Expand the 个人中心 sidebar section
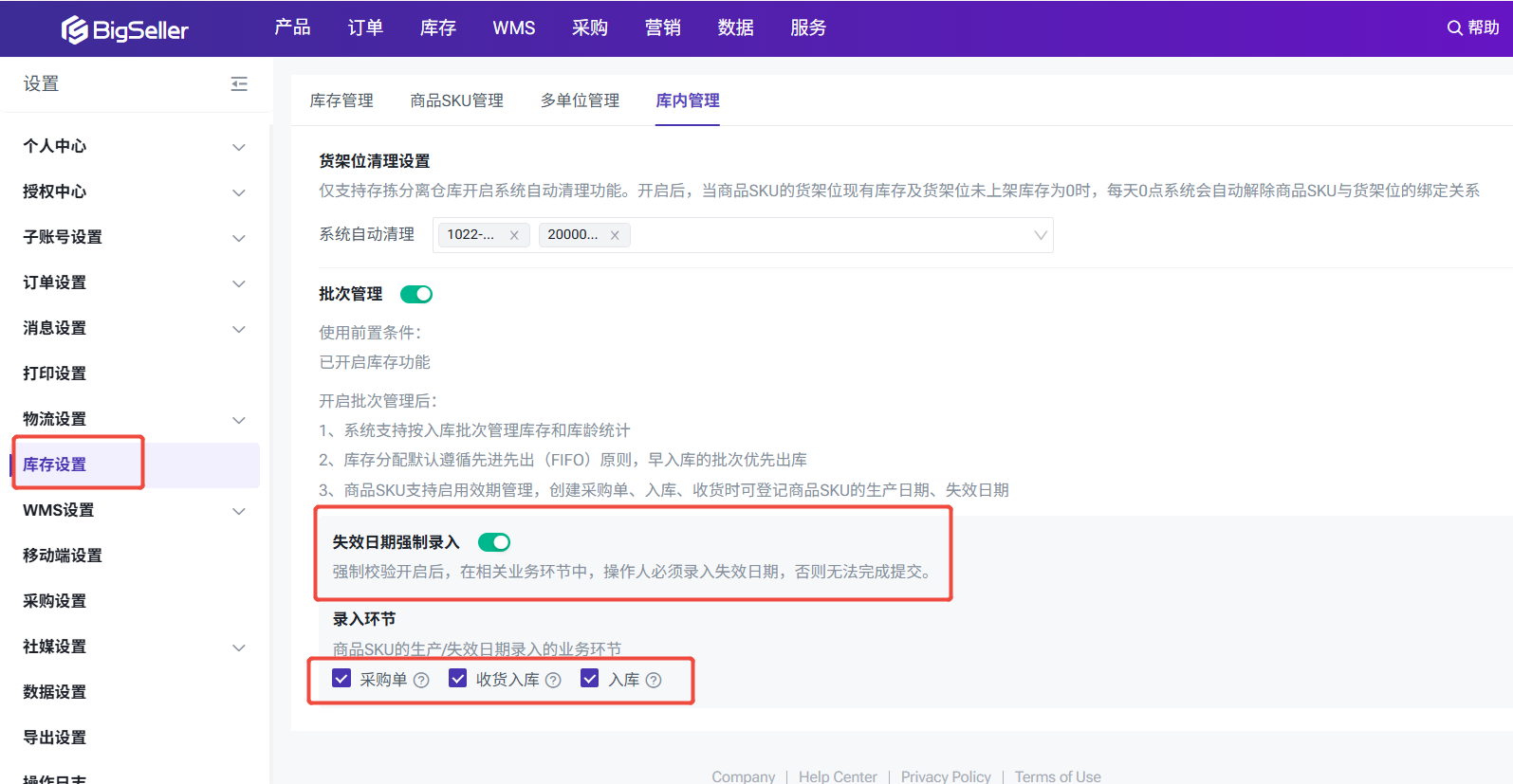Image resolution: width=1513 pixels, height=784 pixels. [x=239, y=147]
